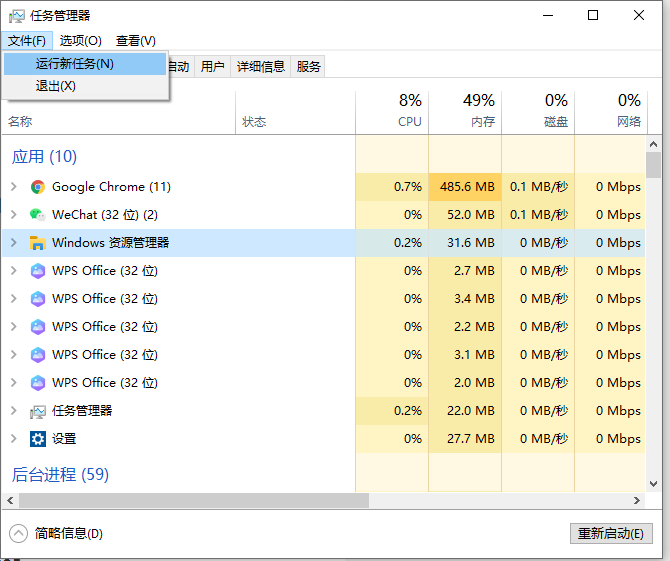
Task: Expand the WeChat process group
Action: click(x=13, y=215)
